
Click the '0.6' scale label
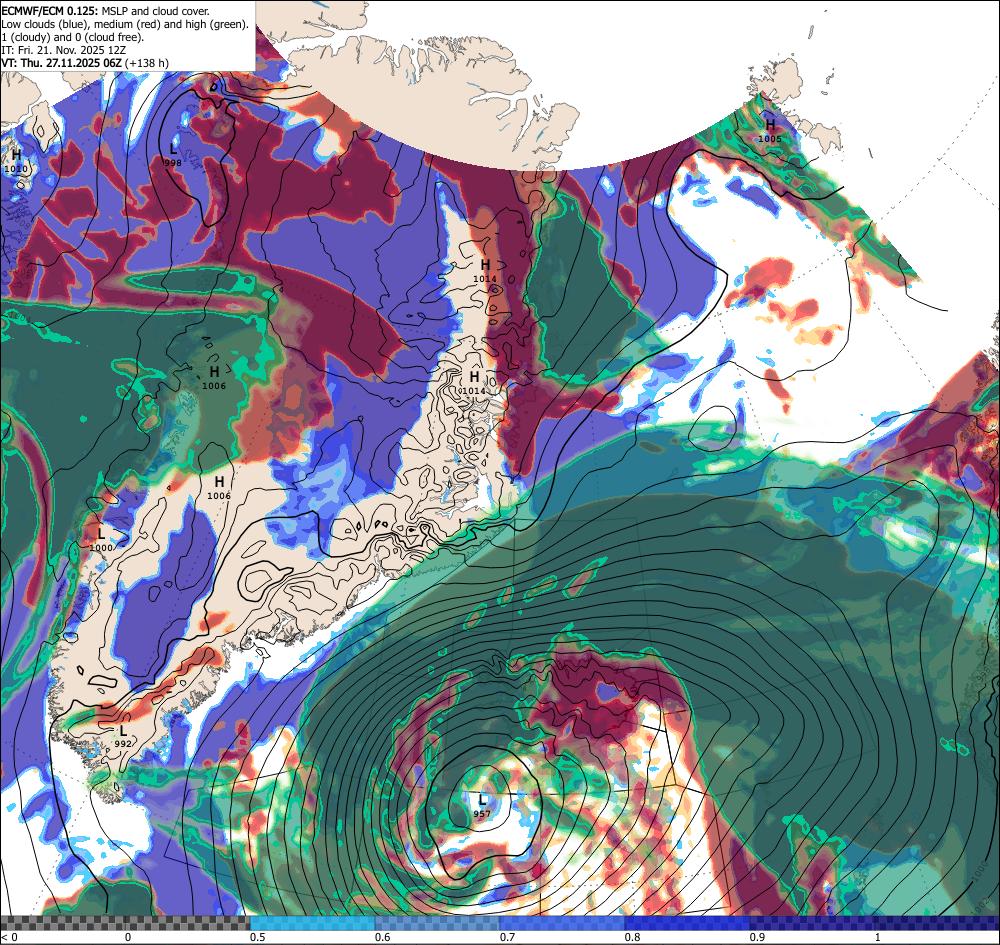(382, 937)
